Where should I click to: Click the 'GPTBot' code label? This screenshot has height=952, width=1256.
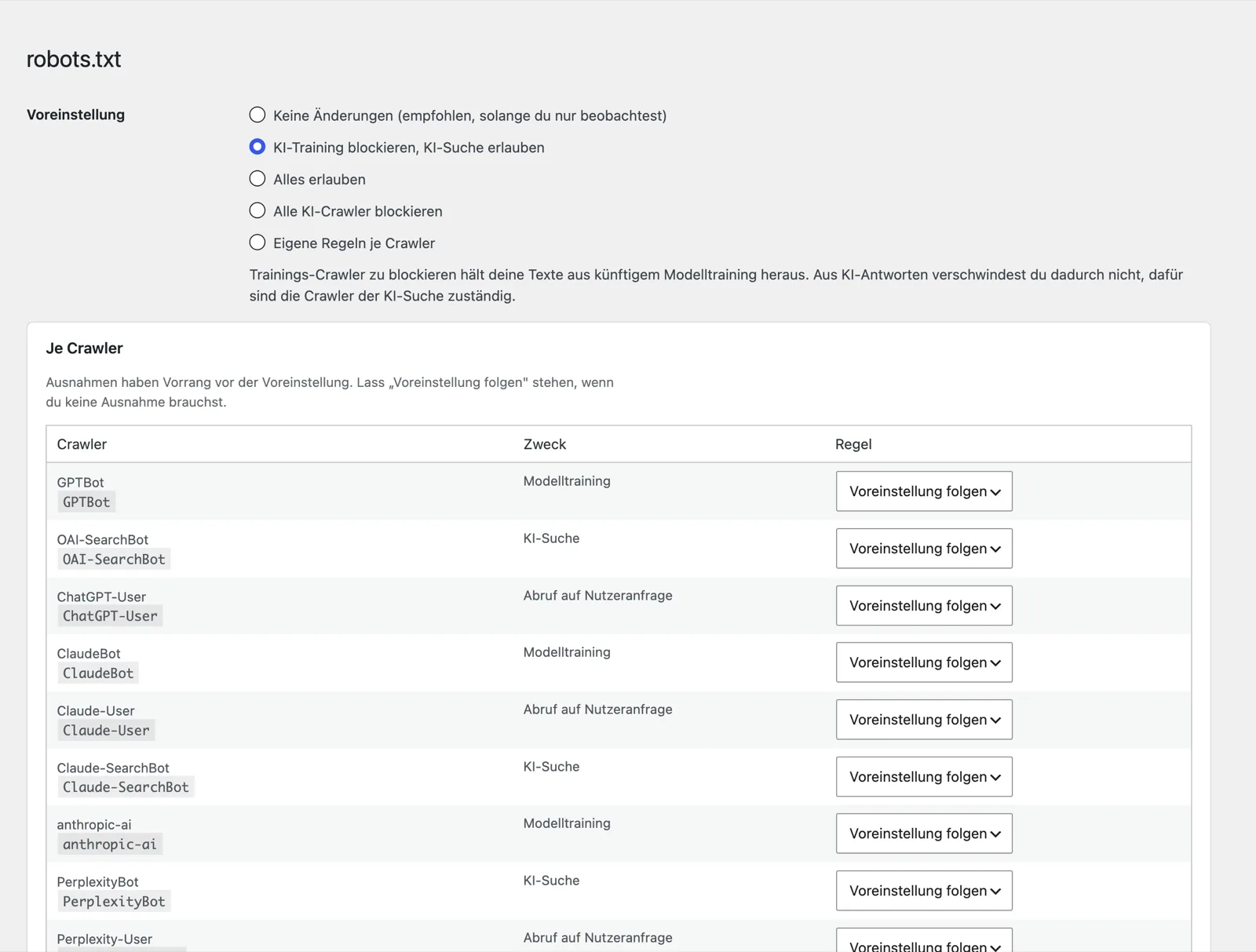(86, 502)
